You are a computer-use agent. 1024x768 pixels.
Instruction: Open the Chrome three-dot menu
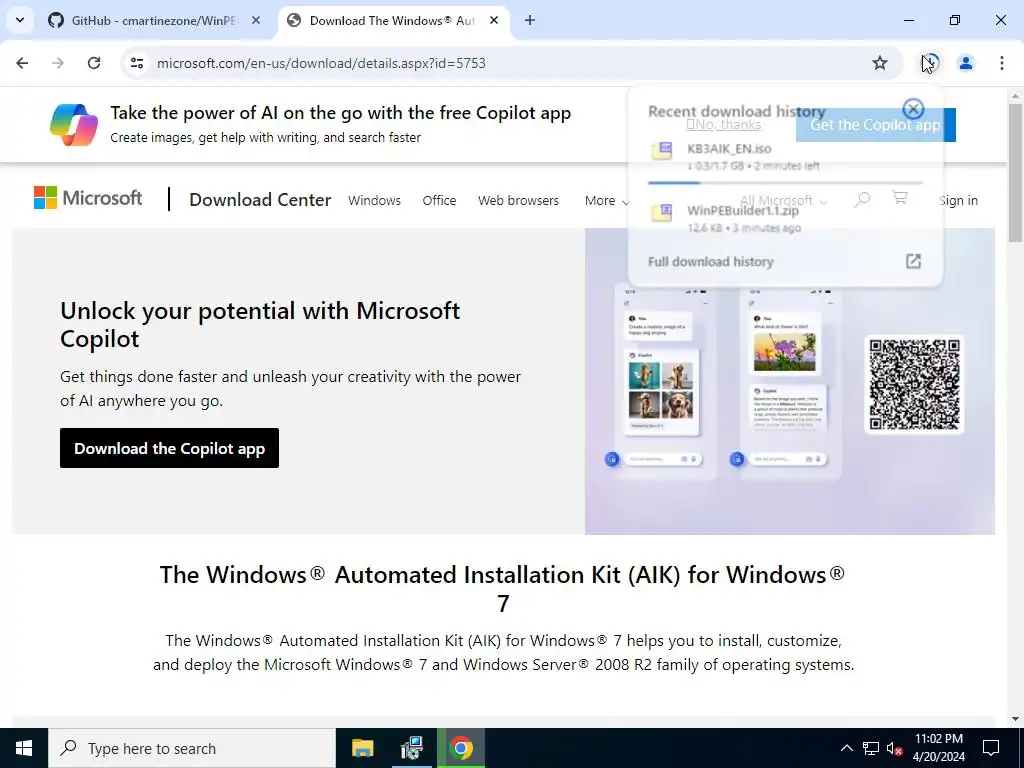click(x=1001, y=63)
